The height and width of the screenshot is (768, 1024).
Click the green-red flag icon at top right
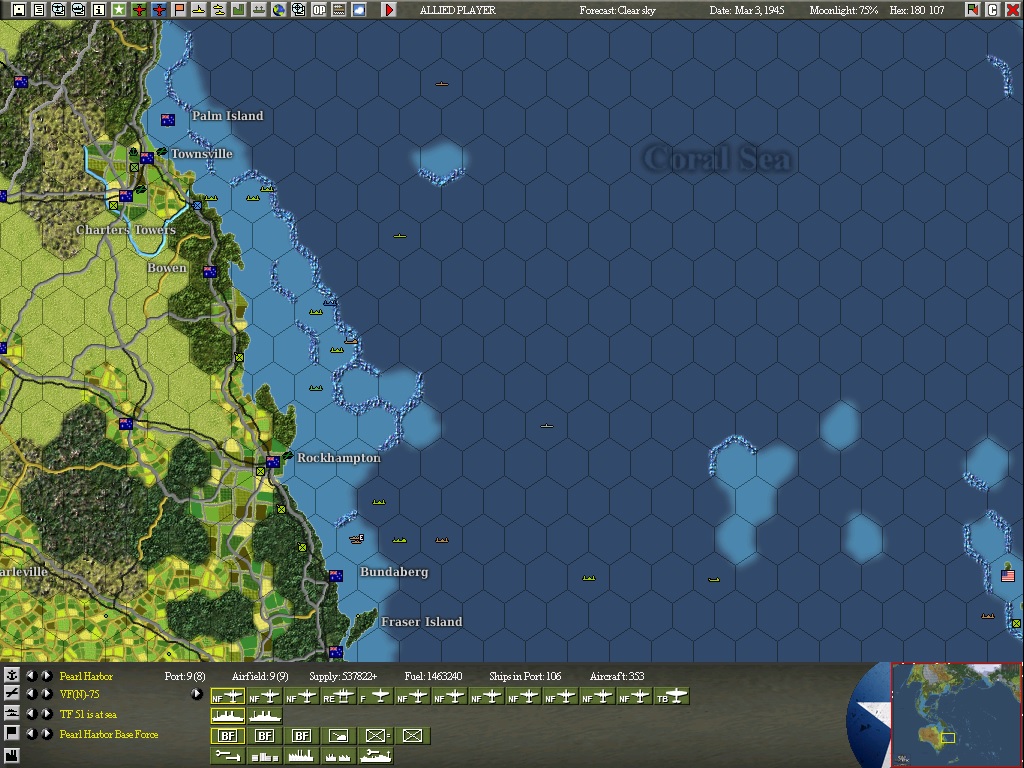972,10
